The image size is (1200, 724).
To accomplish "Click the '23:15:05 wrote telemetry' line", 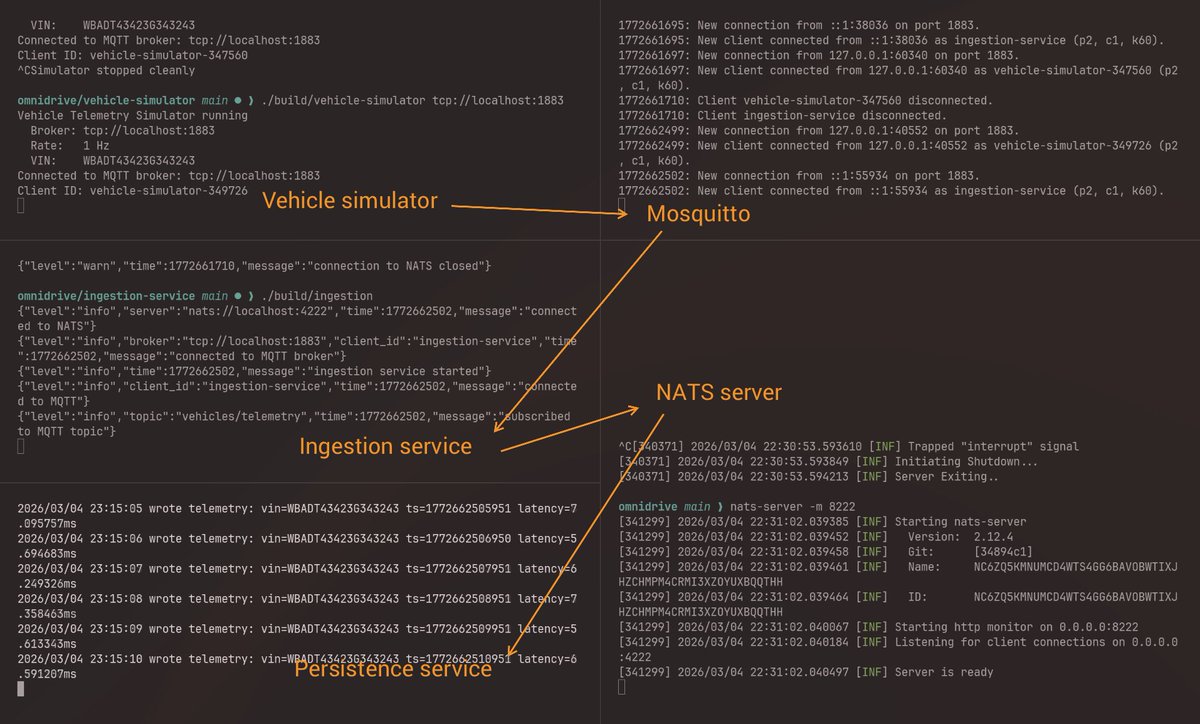I will click(297, 515).
